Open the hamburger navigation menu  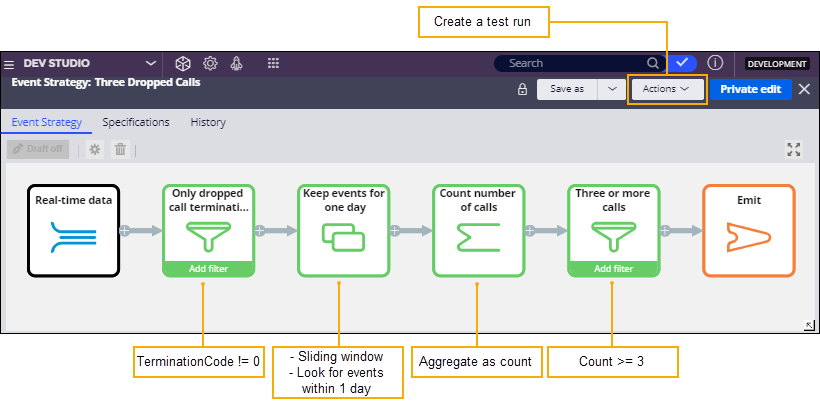point(9,63)
